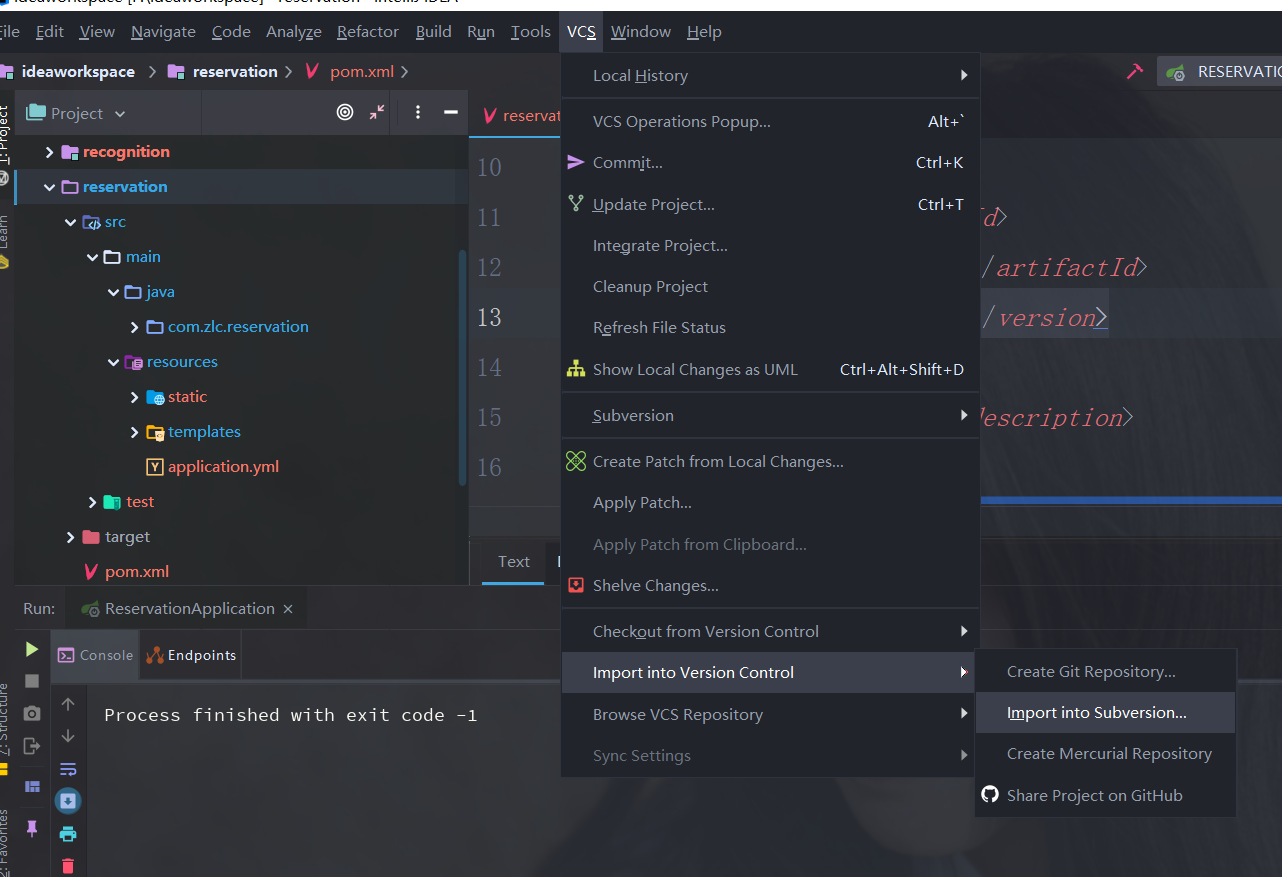Collapse the resources folder
The width and height of the screenshot is (1282, 877).
click(114, 362)
